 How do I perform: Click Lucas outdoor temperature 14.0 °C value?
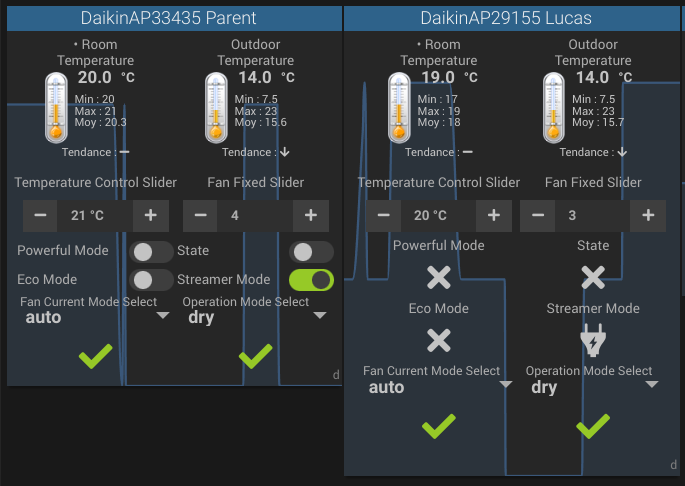pyautogui.click(x=604, y=77)
